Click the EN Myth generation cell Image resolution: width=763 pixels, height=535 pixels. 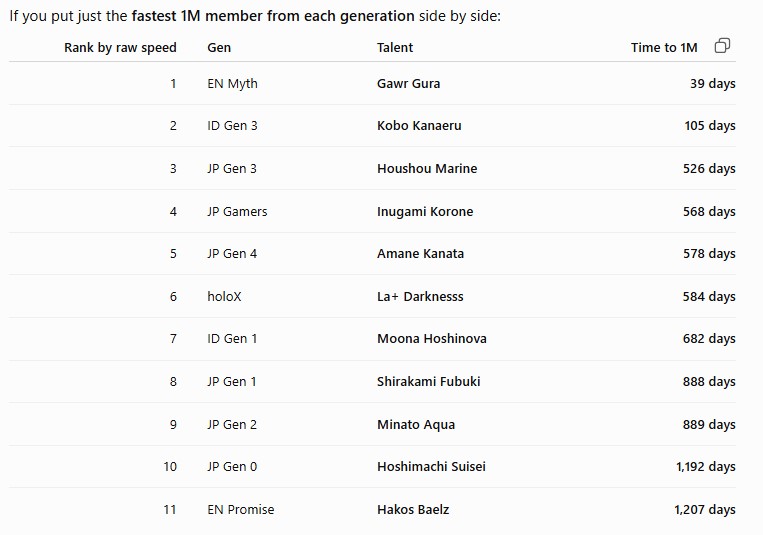[232, 84]
